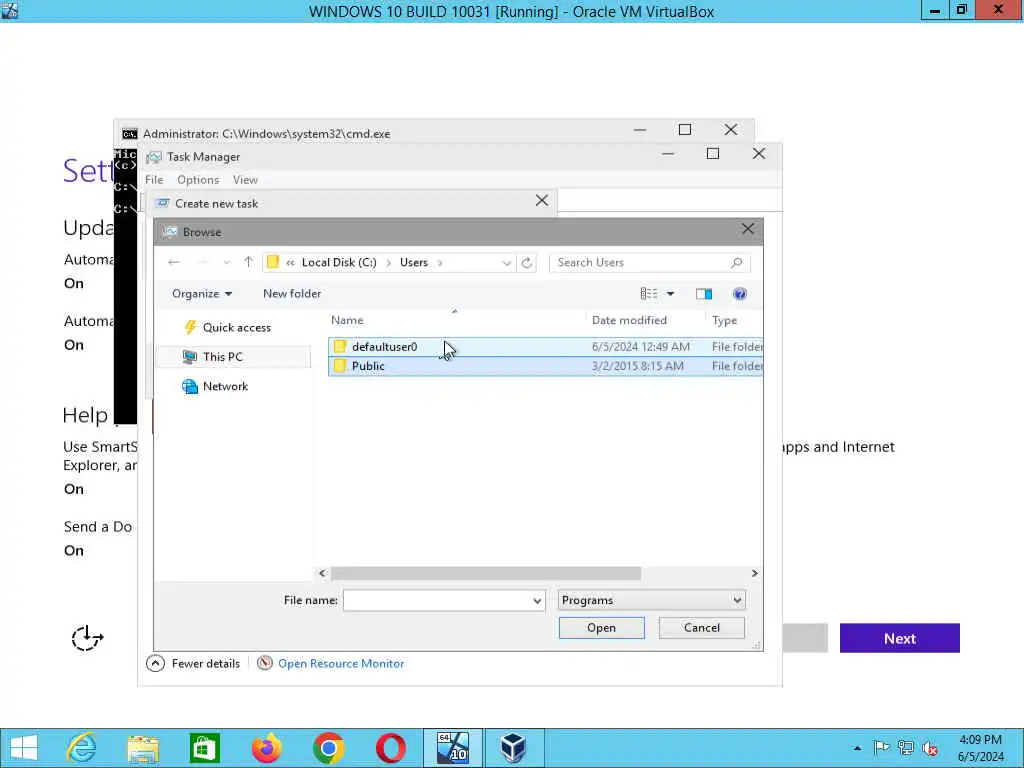Screen dimensions: 1024x768
Task: Sort by Date modified column header
Action: pos(629,320)
